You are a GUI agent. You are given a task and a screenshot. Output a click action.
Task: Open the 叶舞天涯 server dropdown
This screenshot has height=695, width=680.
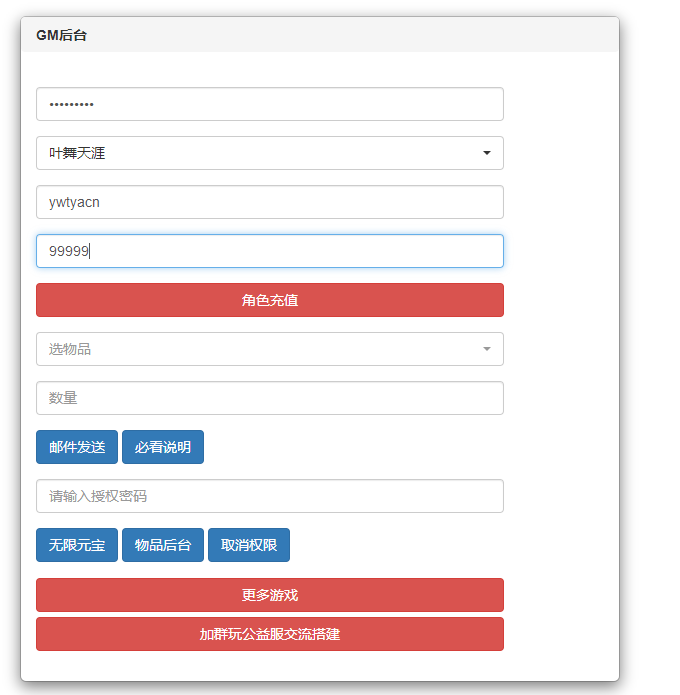point(270,153)
